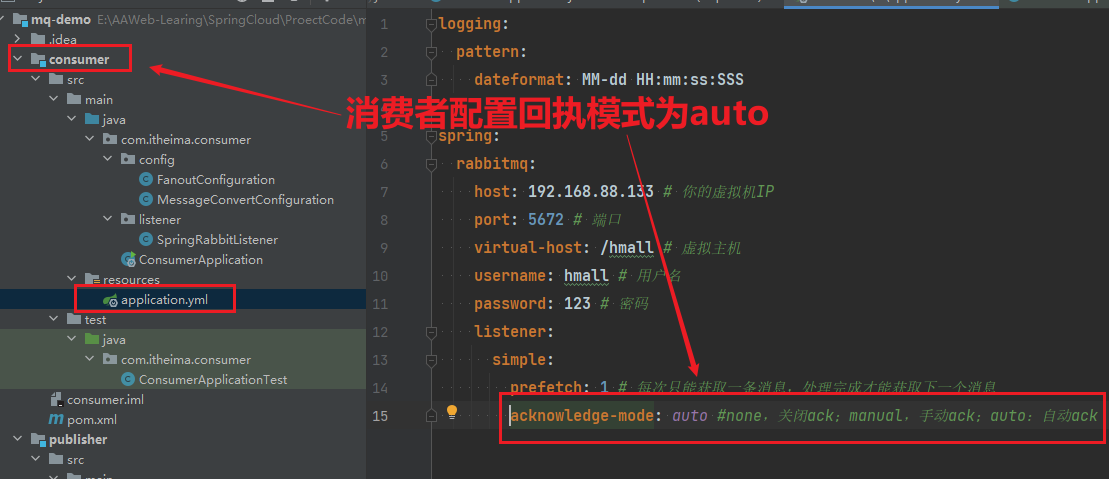Select application.yml in the tree
1109x479 pixels.
pos(166,300)
